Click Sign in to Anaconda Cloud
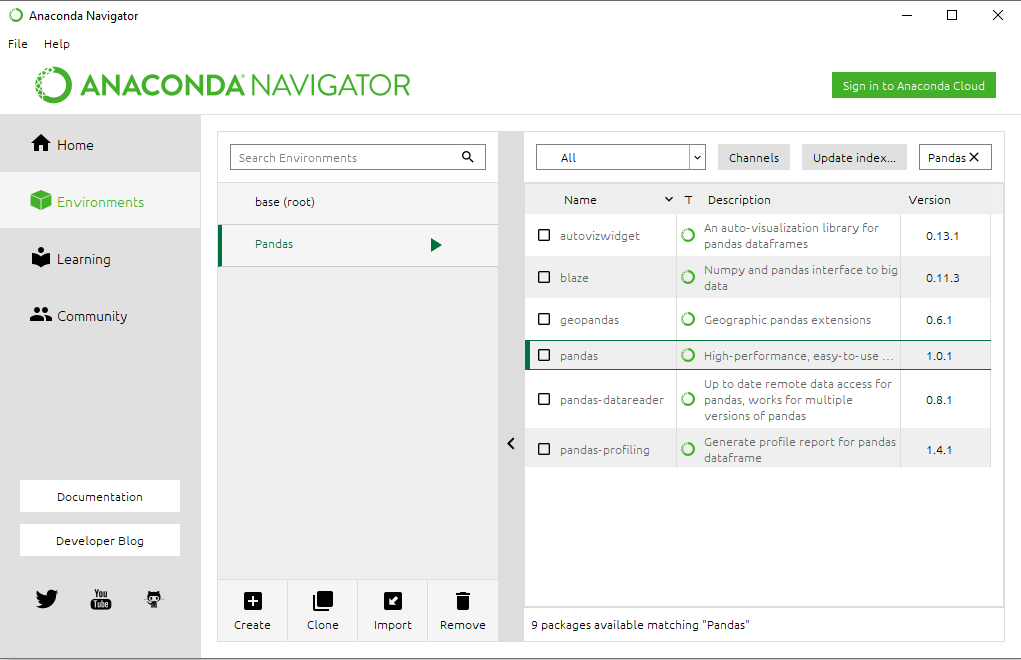Viewport: 1021px width, 660px height. (x=914, y=85)
